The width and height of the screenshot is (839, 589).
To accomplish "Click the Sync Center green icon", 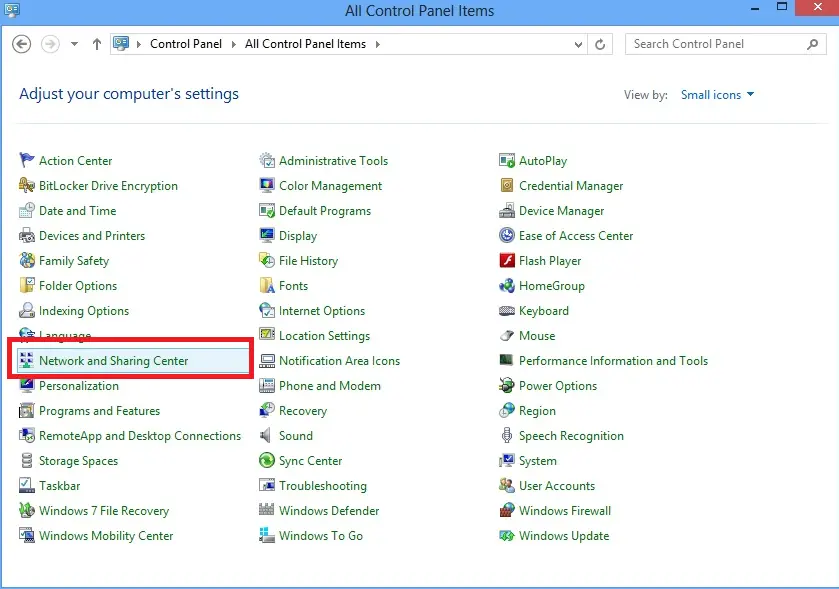I will tap(266, 461).
